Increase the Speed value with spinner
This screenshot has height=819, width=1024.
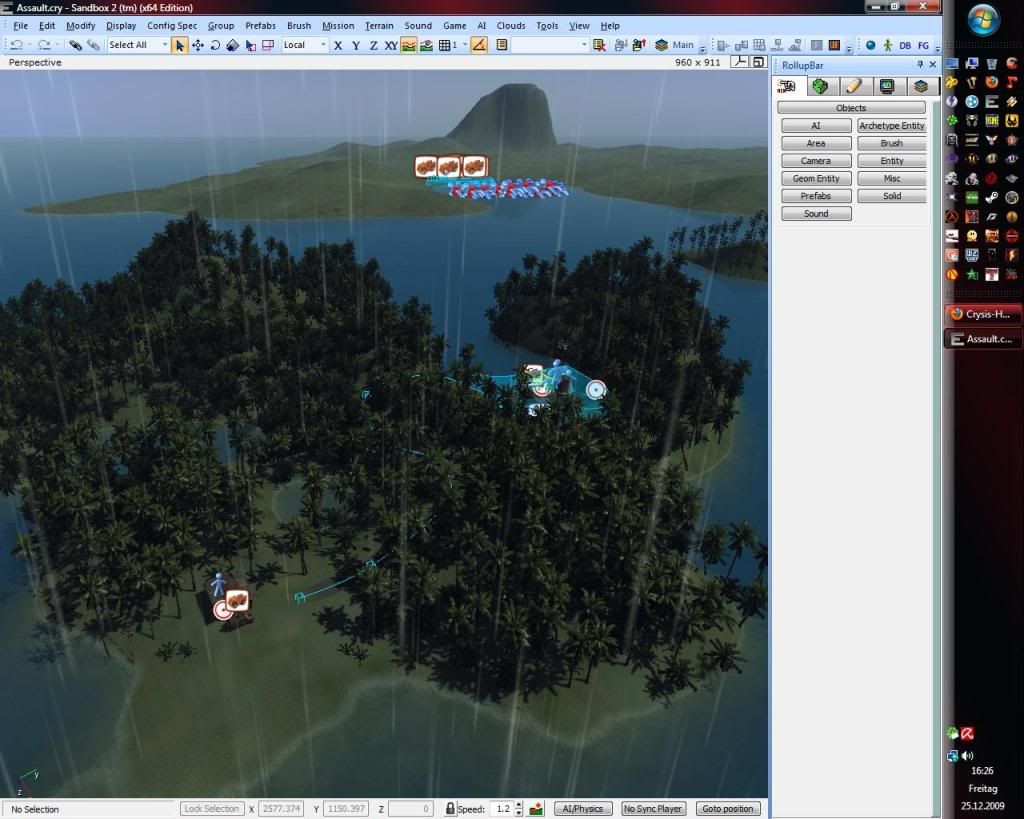pos(519,805)
